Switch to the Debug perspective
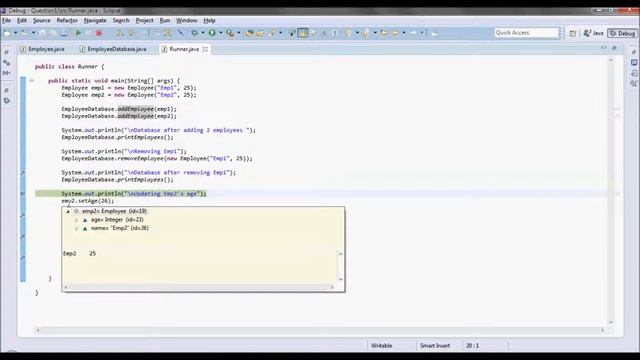640x360 pixels. pos(622,33)
